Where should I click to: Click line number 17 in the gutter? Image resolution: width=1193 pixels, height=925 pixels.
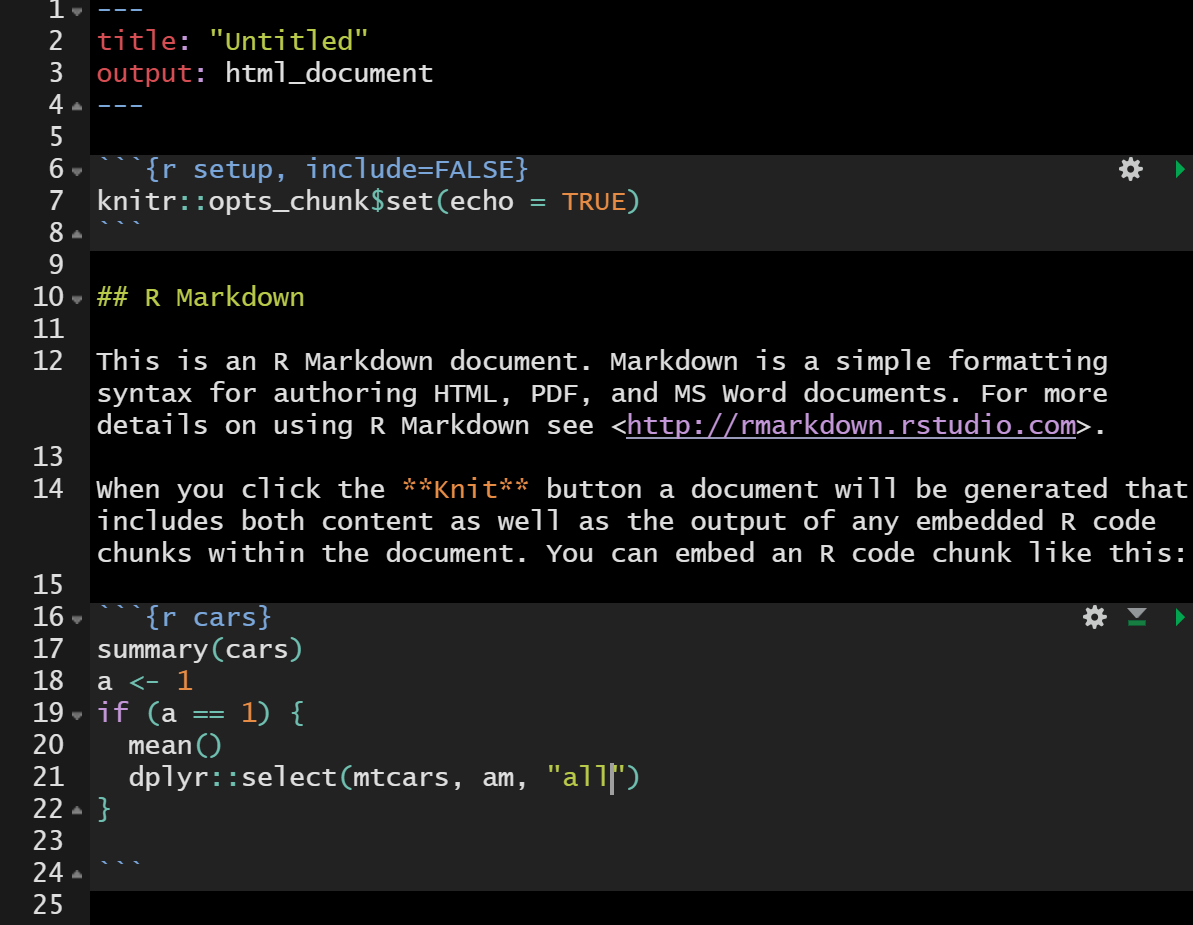[x=48, y=649]
